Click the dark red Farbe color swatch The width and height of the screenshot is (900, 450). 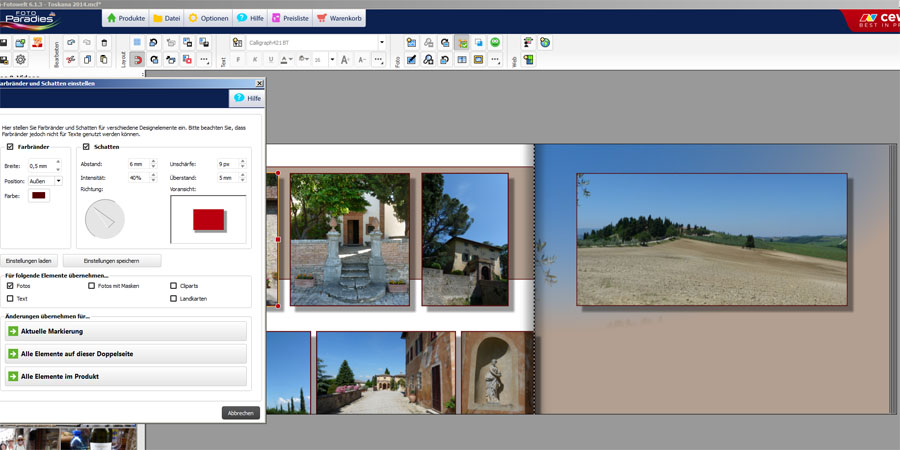(38, 196)
